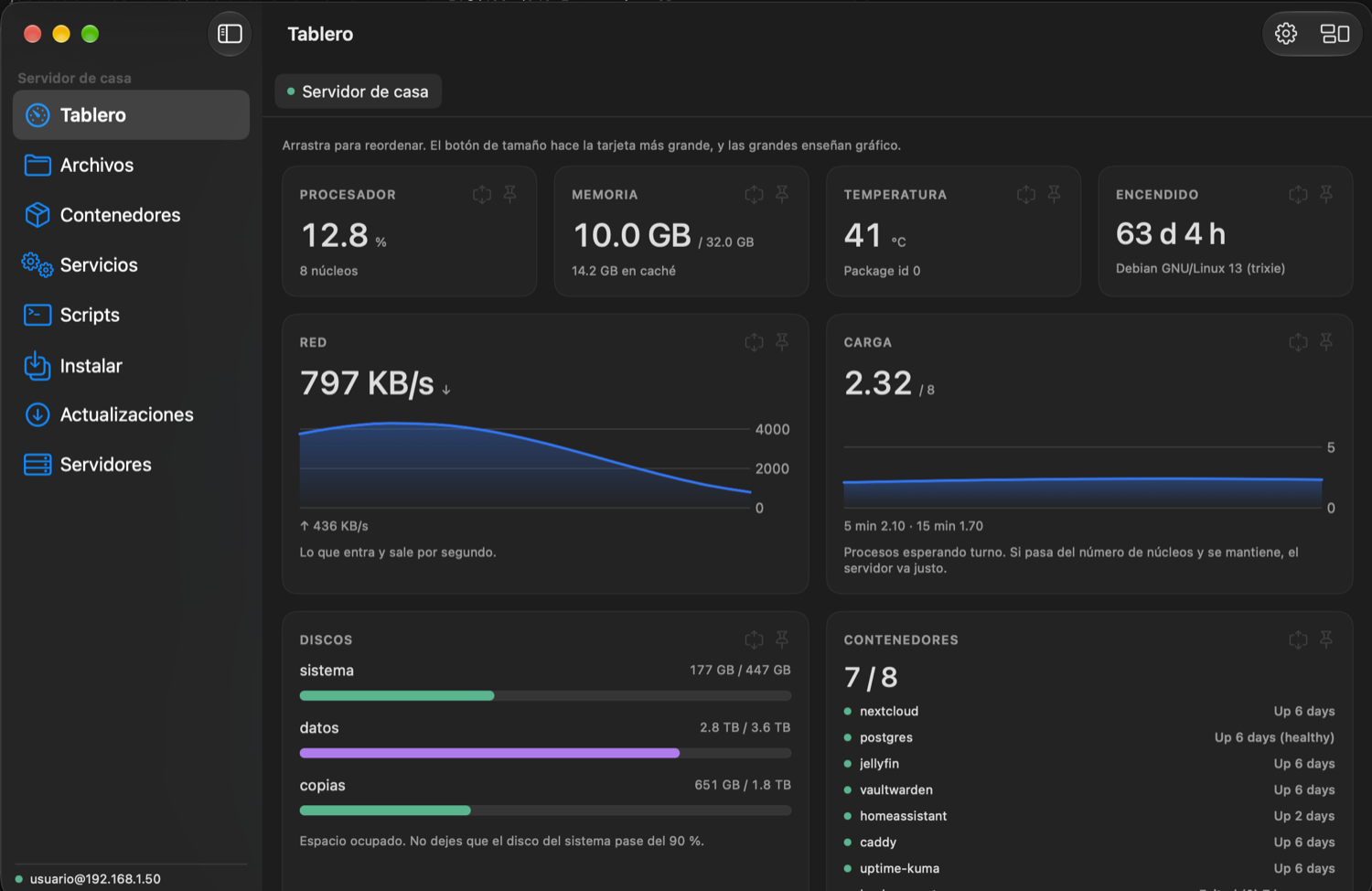Screen dimensions: 1372x891
Task: Pin the Carga card
Action: click(x=1326, y=342)
